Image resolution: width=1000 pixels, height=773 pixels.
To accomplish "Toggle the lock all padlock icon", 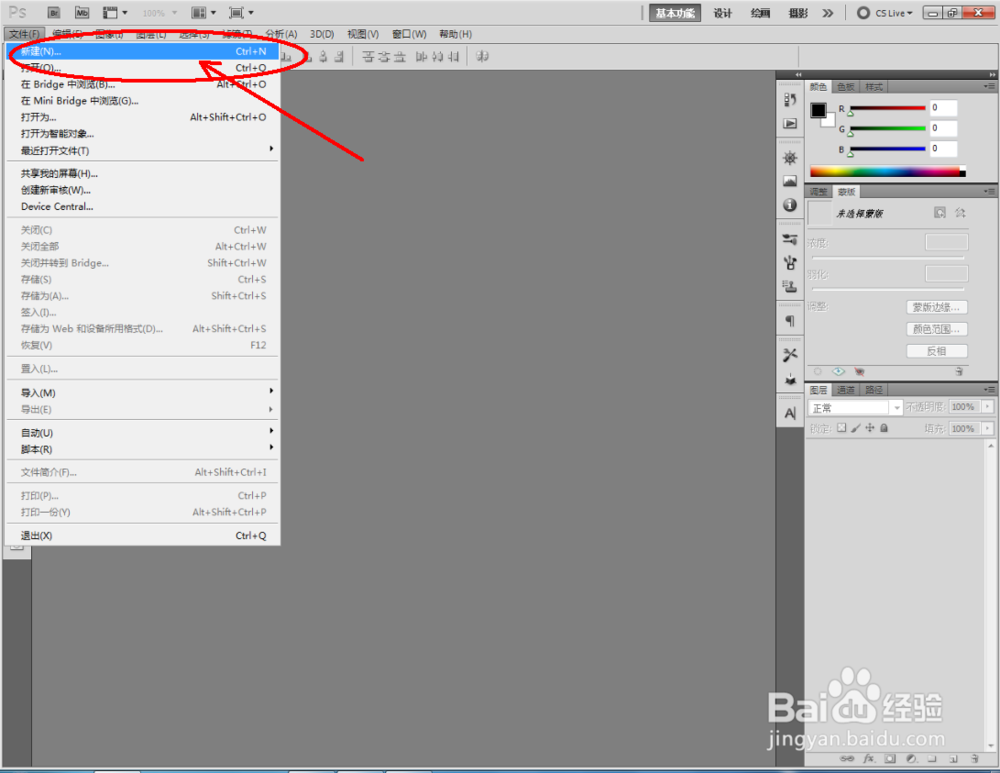I will tap(884, 428).
